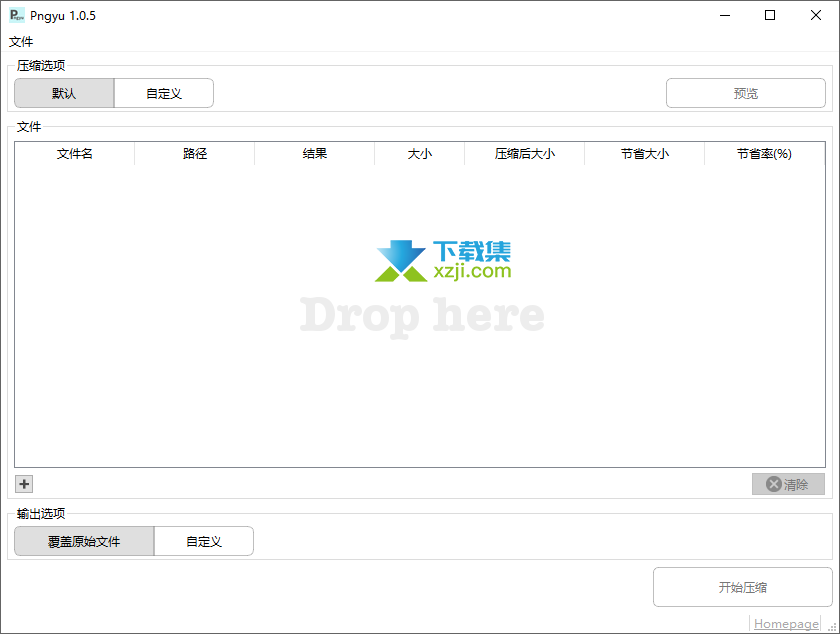Open the 文件 menu
This screenshot has width=840, height=634.
[21, 42]
